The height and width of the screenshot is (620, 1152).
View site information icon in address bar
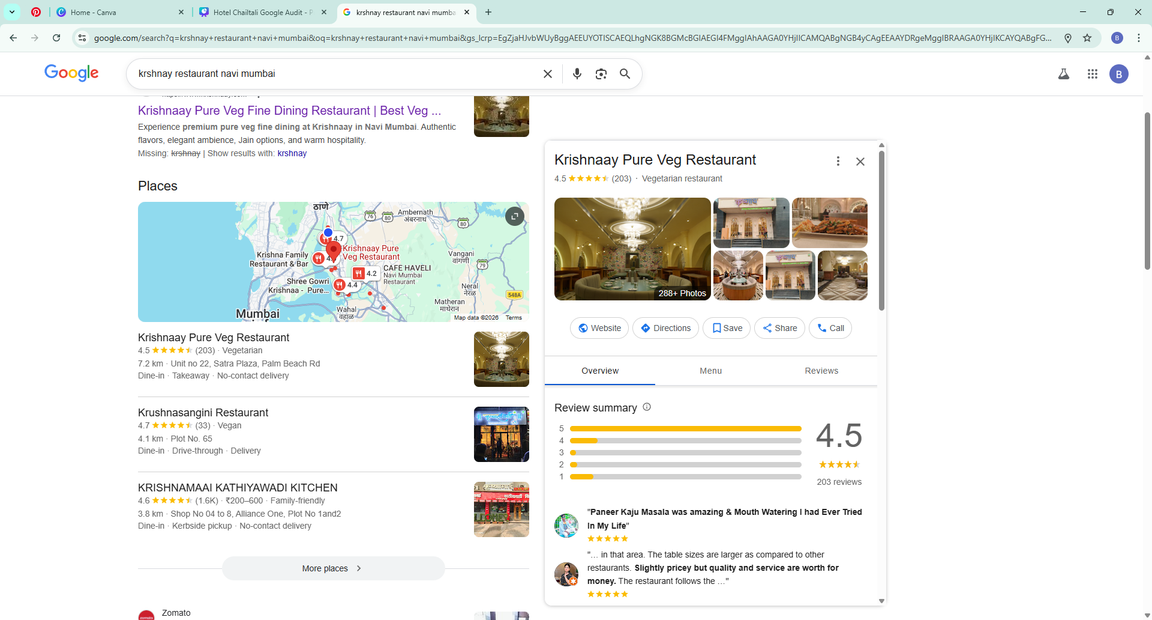[x=82, y=37]
